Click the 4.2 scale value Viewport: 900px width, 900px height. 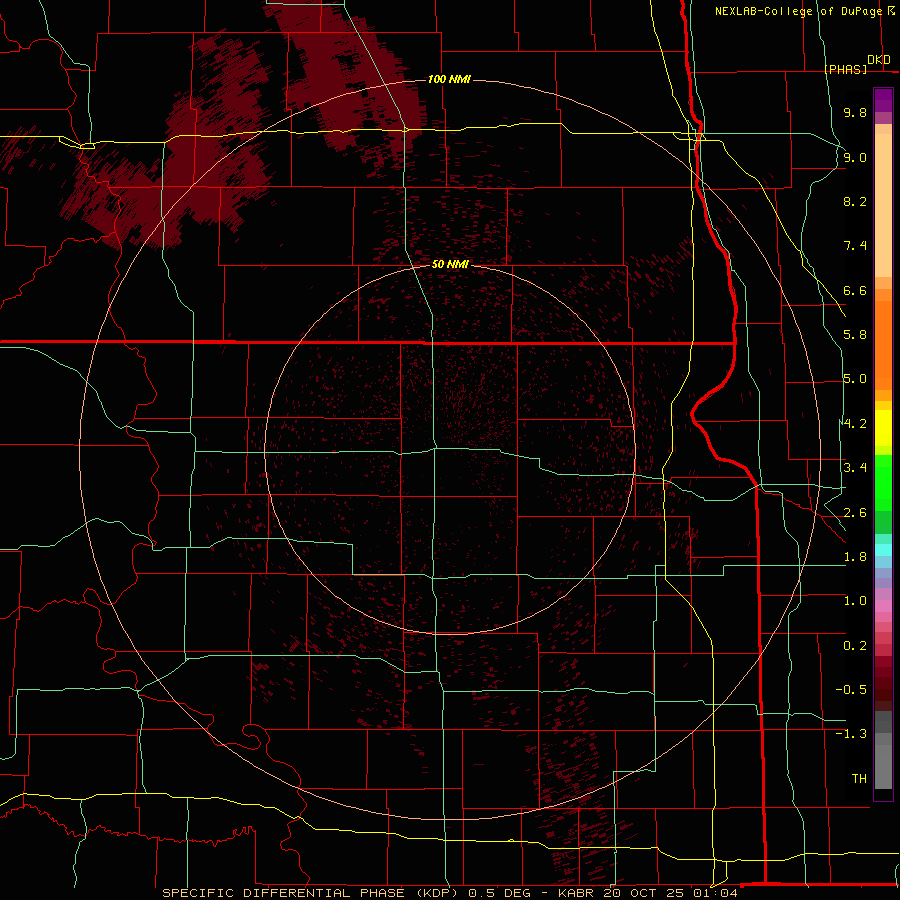point(855,424)
